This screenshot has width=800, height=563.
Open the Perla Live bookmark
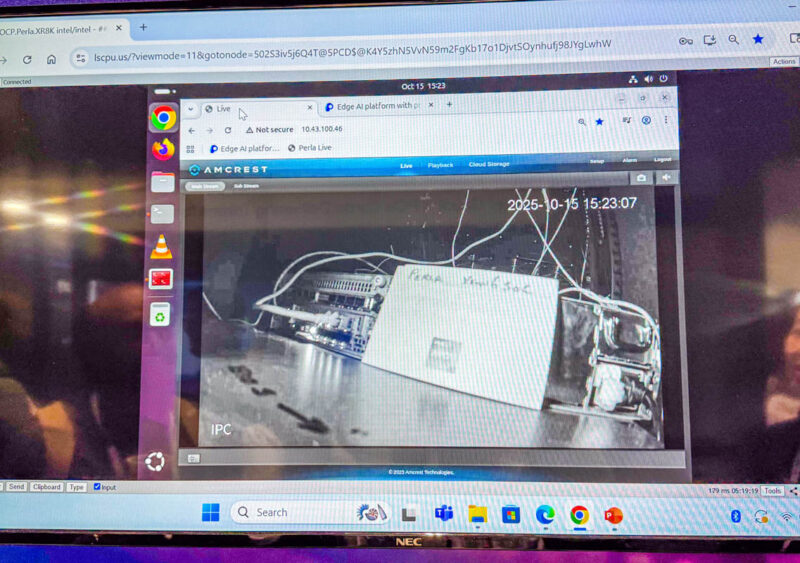point(310,148)
